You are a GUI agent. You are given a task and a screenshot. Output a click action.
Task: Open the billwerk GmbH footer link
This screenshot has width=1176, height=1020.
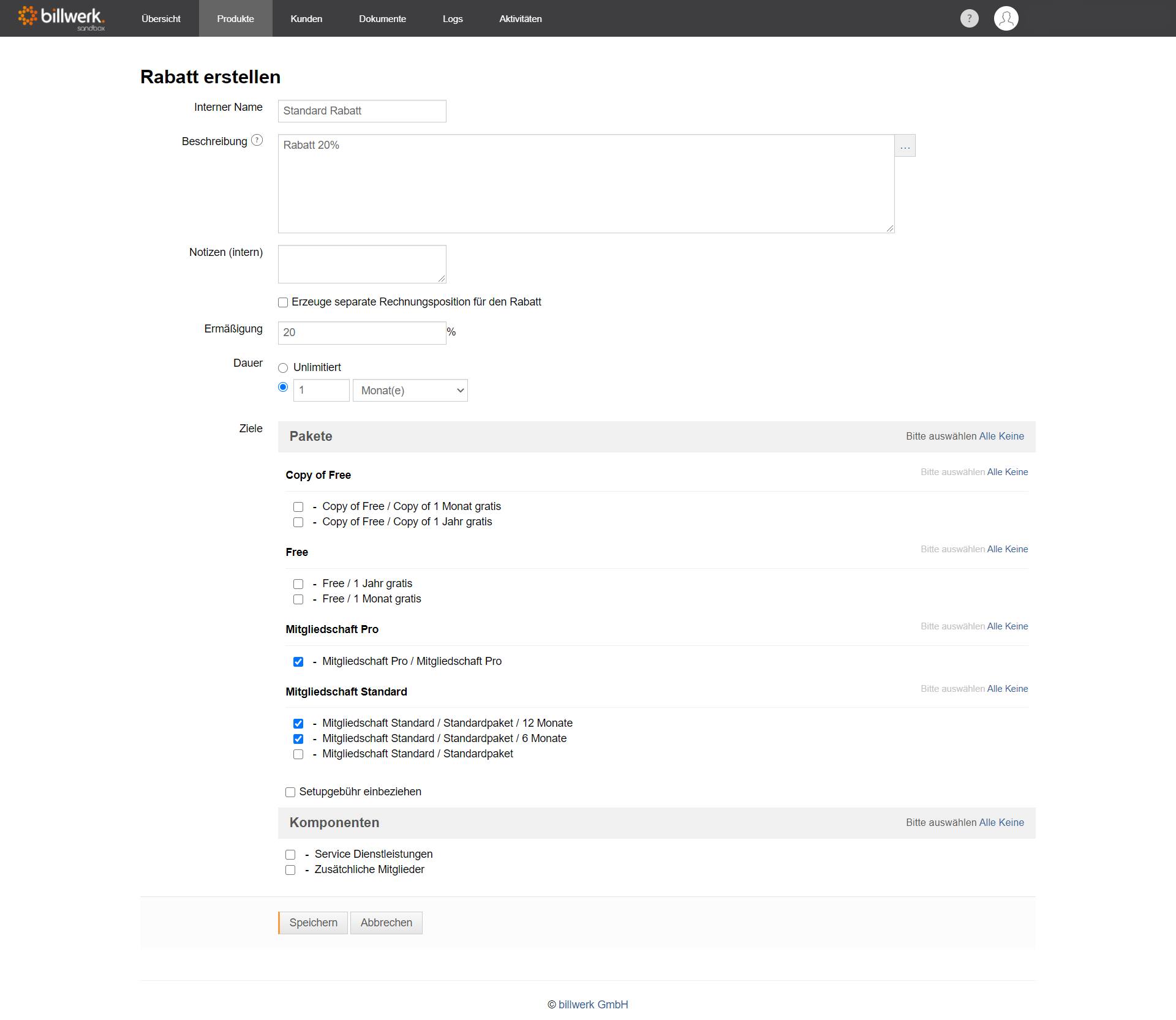(593, 1005)
